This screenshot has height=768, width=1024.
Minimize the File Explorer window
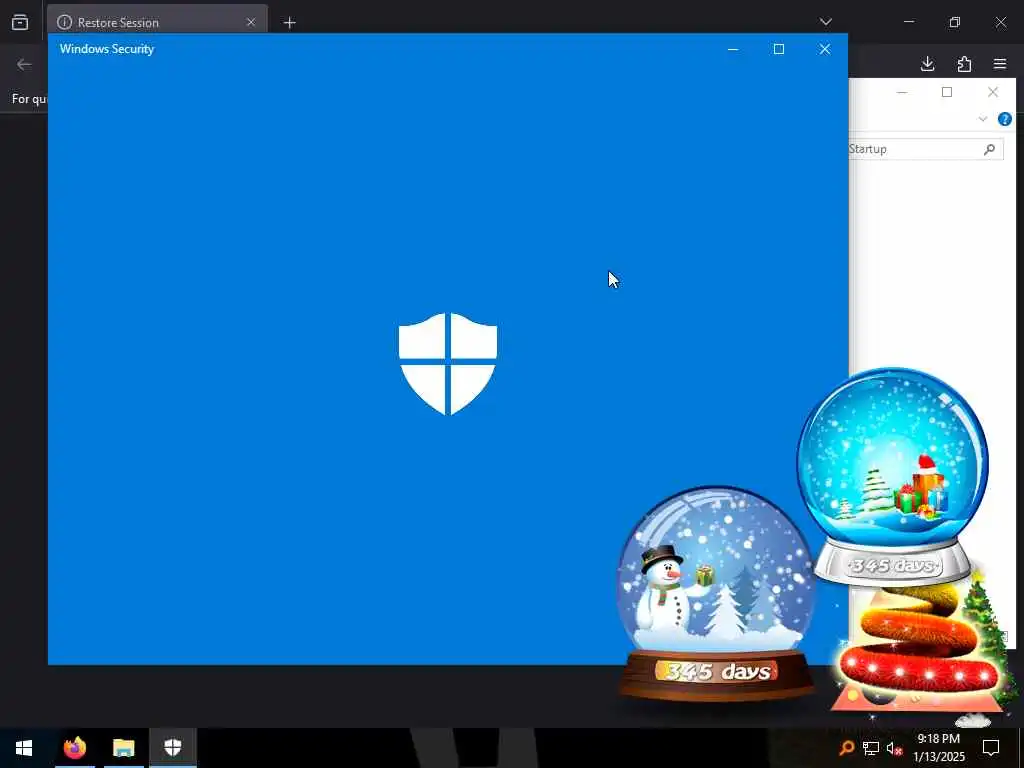click(x=902, y=92)
